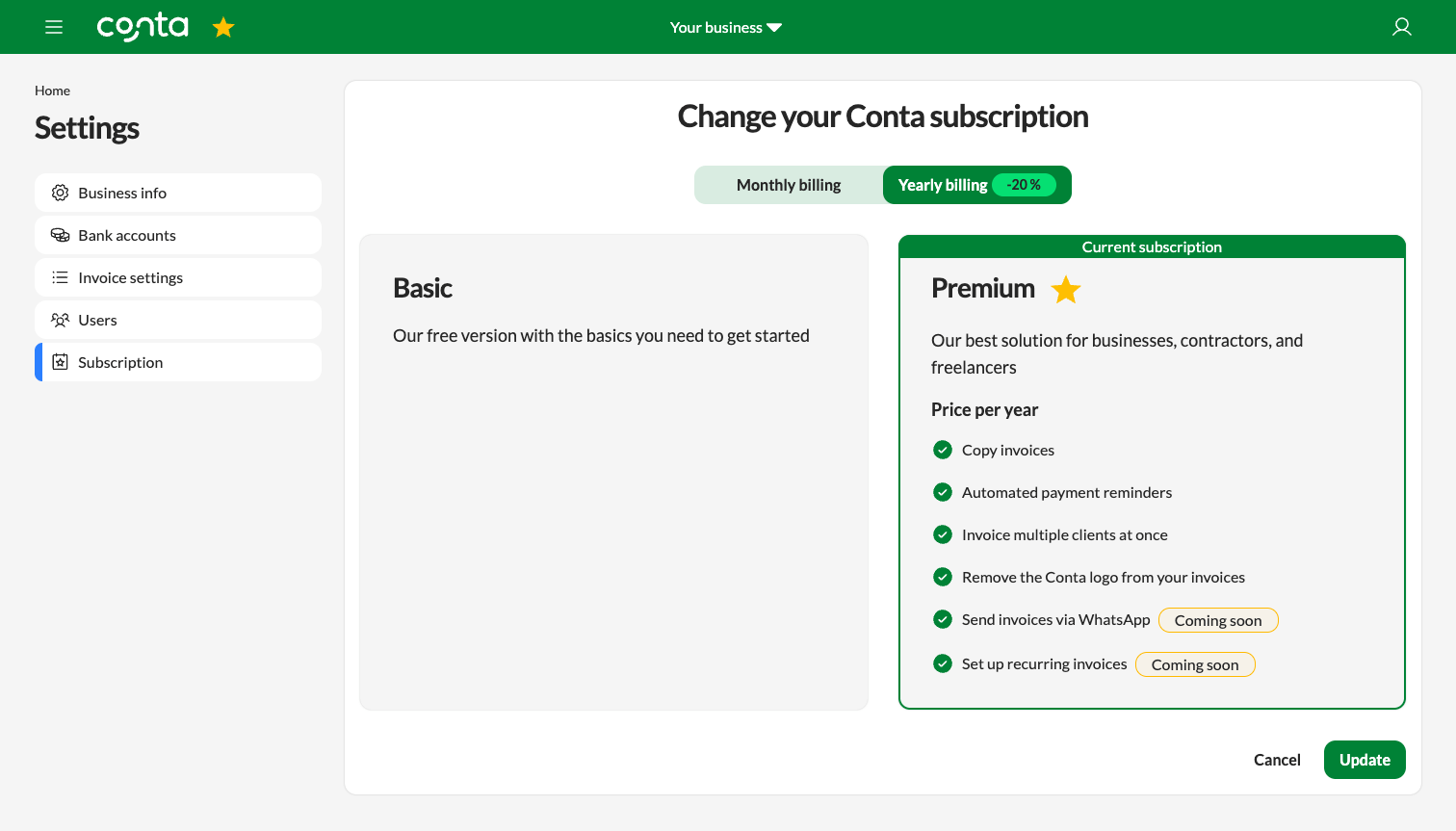Open the user account icon
The width and height of the screenshot is (1456, 831).
pyautogui.click(x=1402, y=27)
